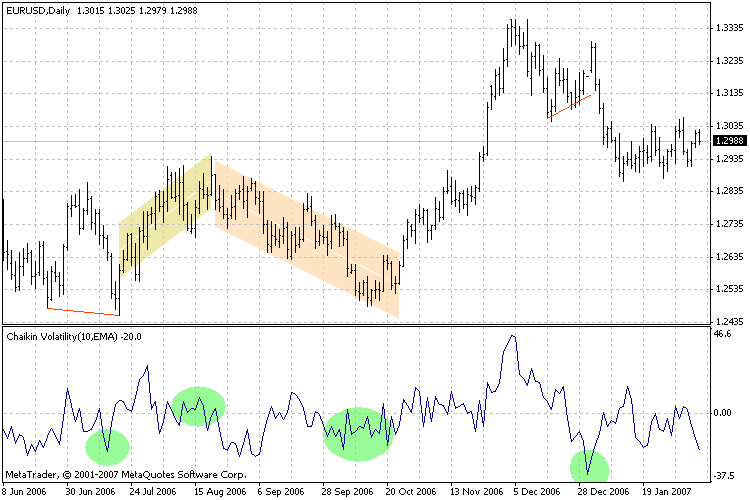Image resolution: width=750 pixels, height=500 pixels.
Task: Select the largest green ellipse near 28 Sep
Action: click(358, 434)
